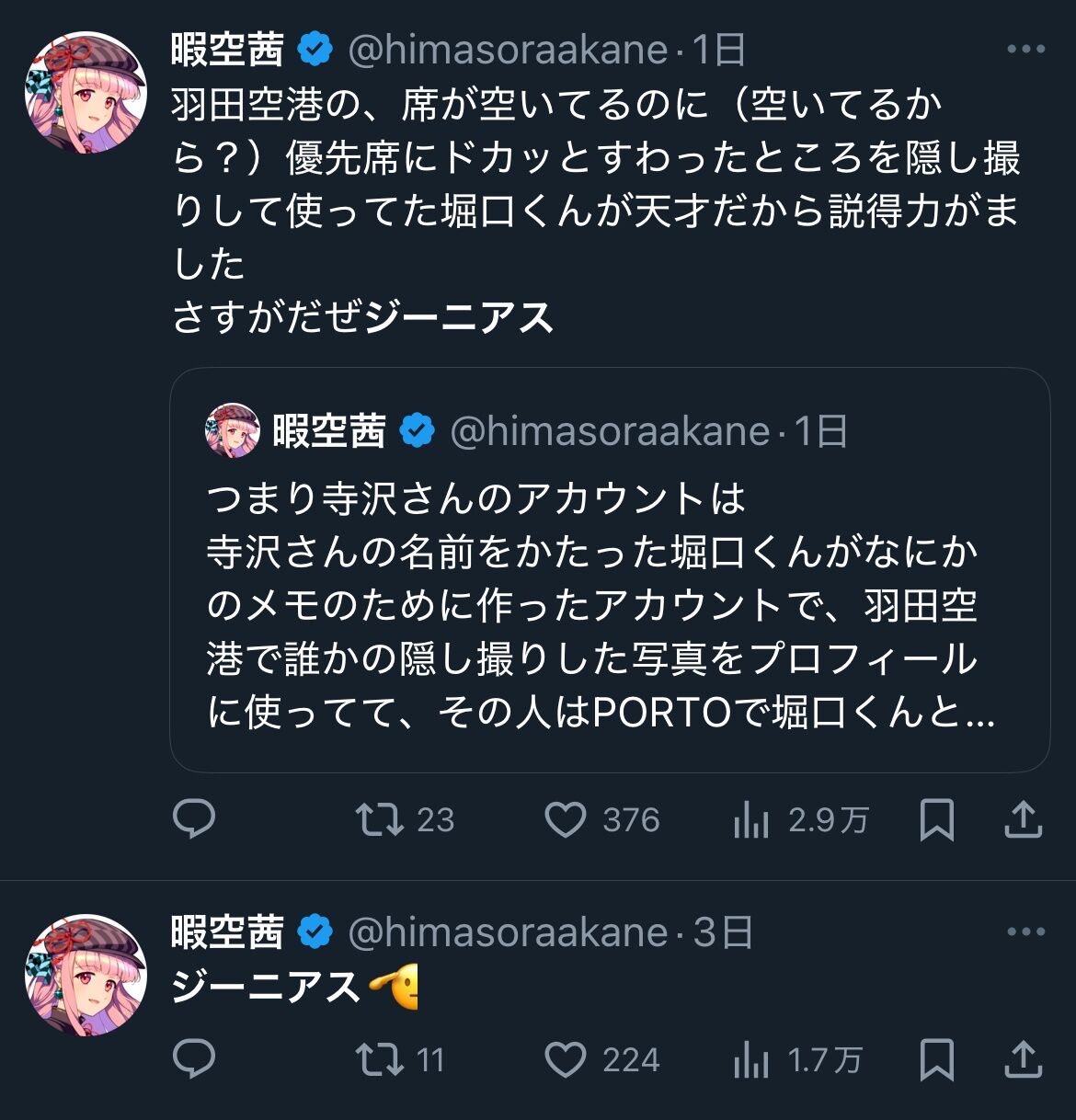Reply to the ジーニアス tweet
Image resolution: width=1076 pixels, height=1120 pixels.
[194, 1059]
